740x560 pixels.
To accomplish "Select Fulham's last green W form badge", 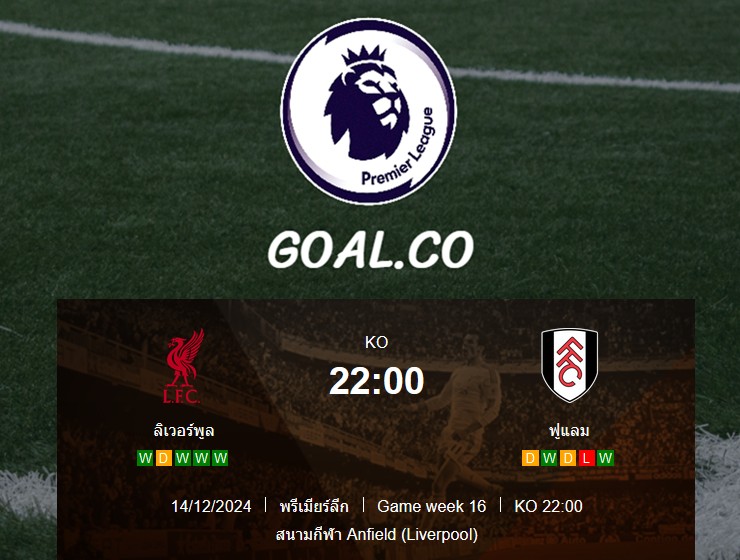I will 605,458.
